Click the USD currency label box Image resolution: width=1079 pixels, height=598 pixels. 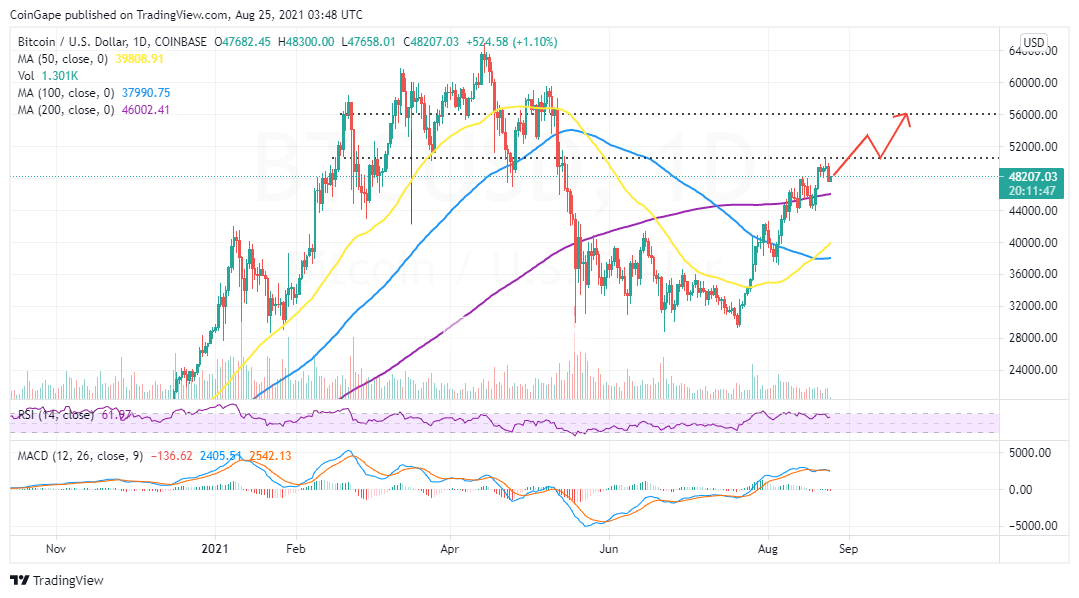[1033, 43]
